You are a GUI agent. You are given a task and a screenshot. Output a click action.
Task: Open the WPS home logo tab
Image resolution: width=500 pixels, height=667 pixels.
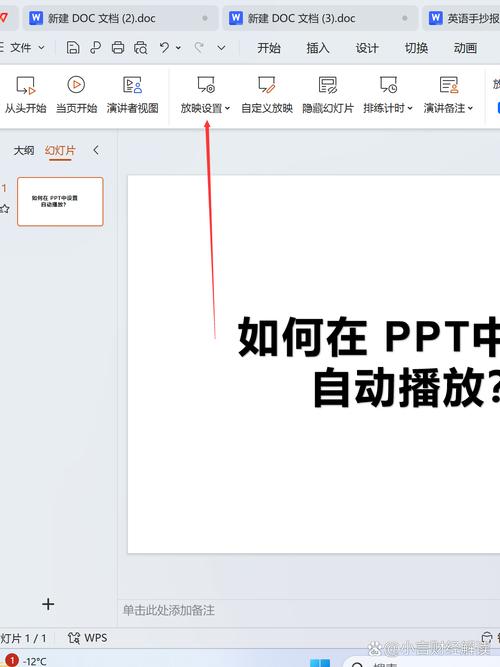point(4,18)
